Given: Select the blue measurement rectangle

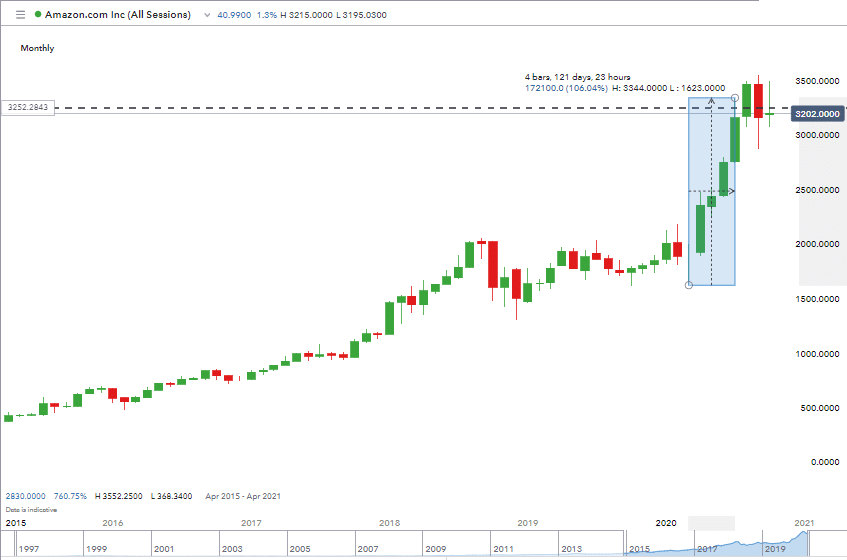Looking at the screenshot, I should point(711,191).
